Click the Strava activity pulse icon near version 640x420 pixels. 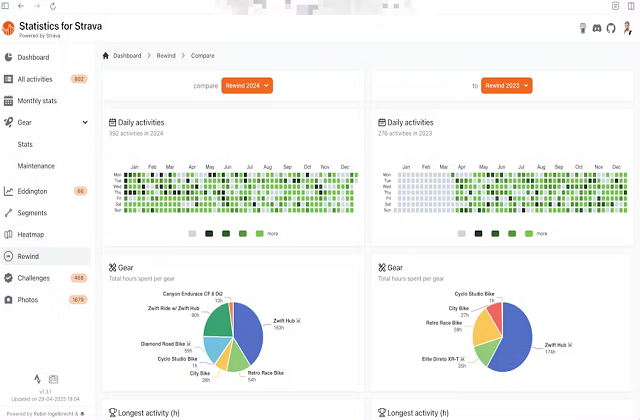[38, 379]
